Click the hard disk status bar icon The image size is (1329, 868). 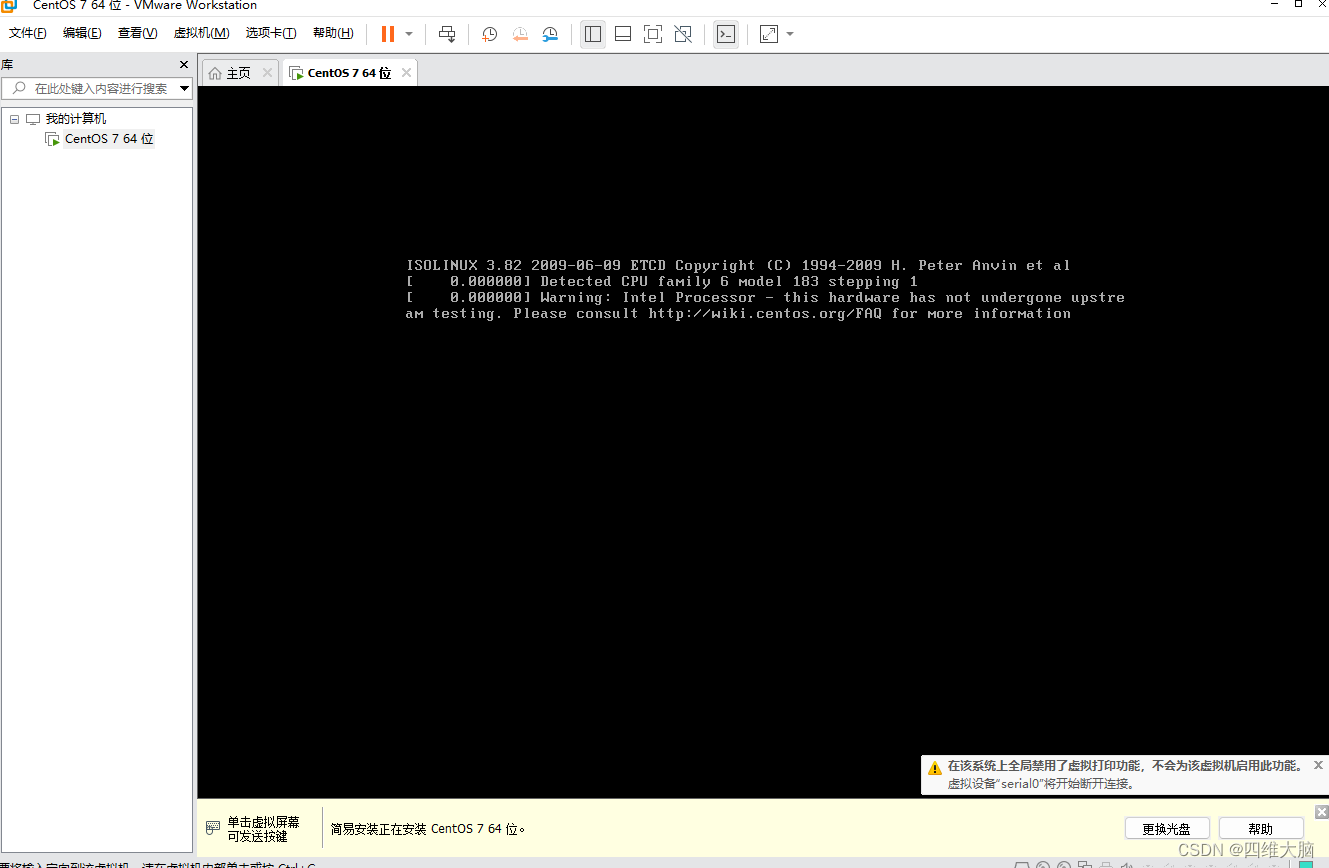point(1023,864)
